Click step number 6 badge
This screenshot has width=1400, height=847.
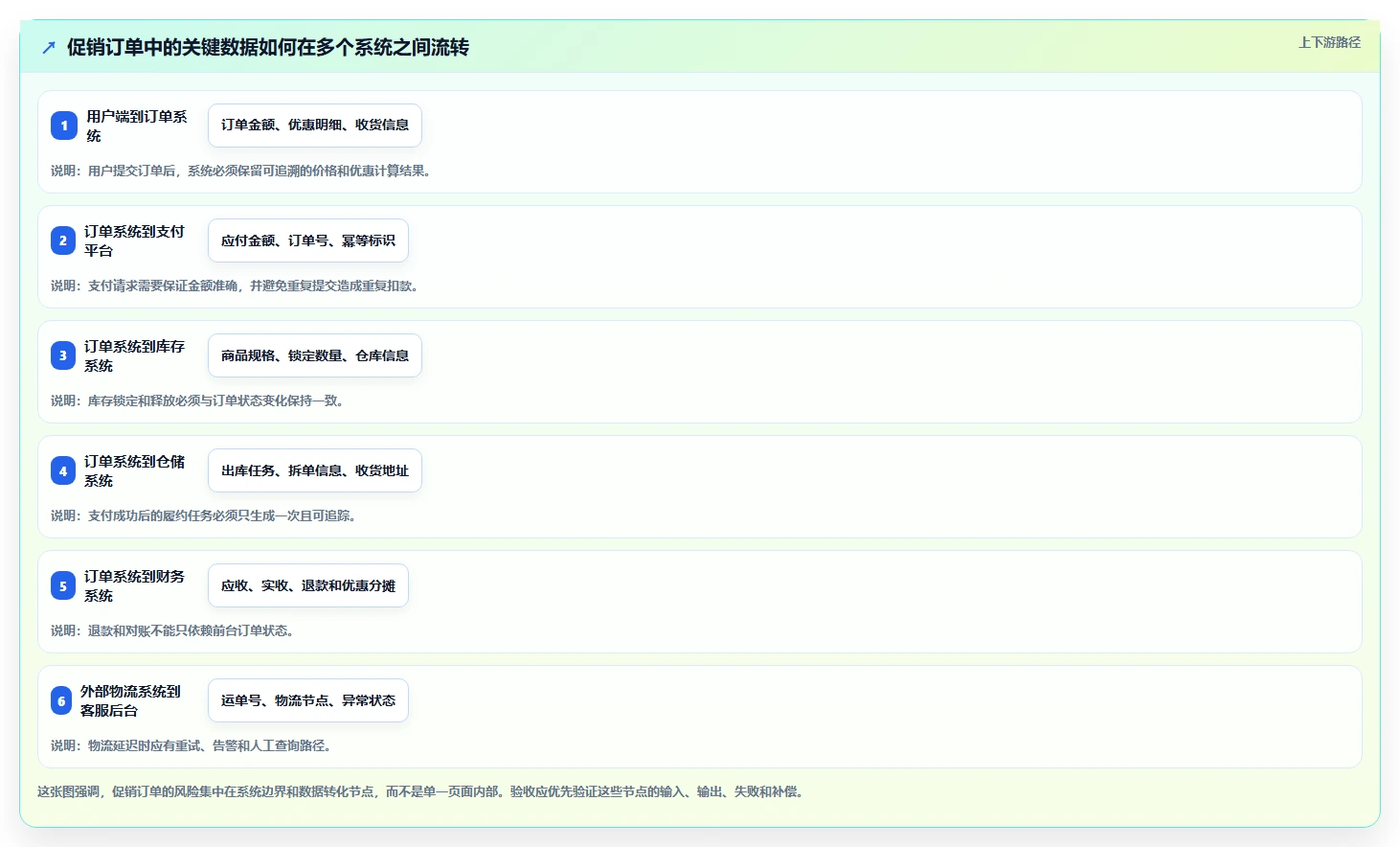point(61,700)
